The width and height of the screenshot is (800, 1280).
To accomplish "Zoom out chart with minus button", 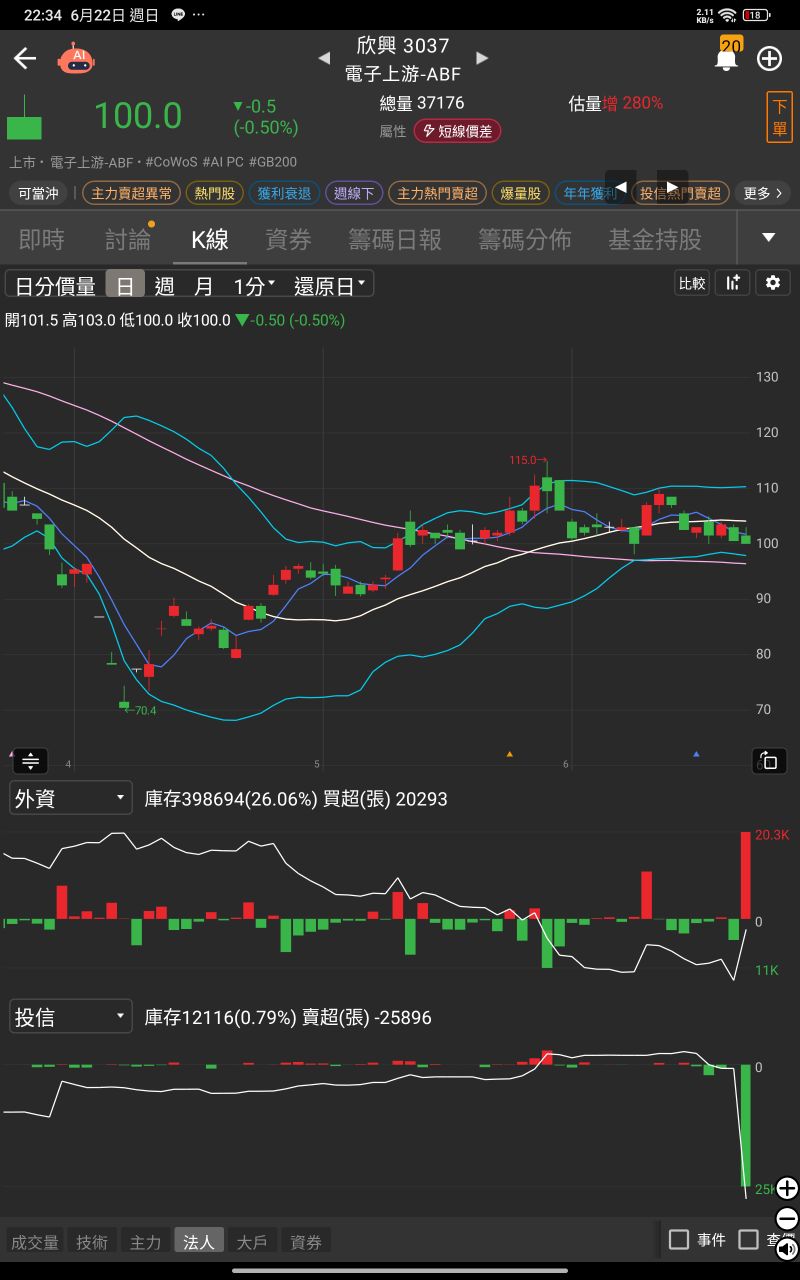I will pos(787,1219).
